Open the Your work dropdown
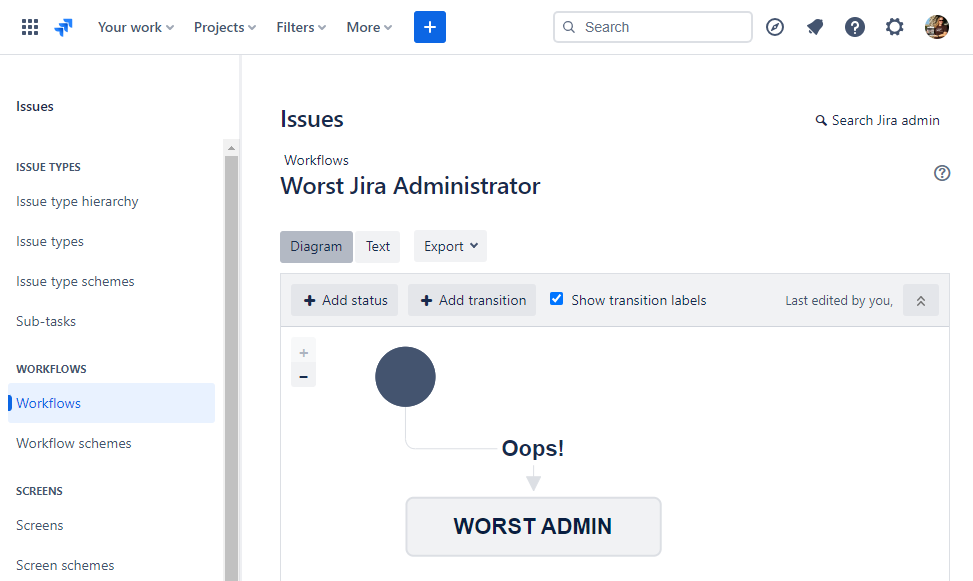Screen dimensions: 973x581 tap(136, 27)
